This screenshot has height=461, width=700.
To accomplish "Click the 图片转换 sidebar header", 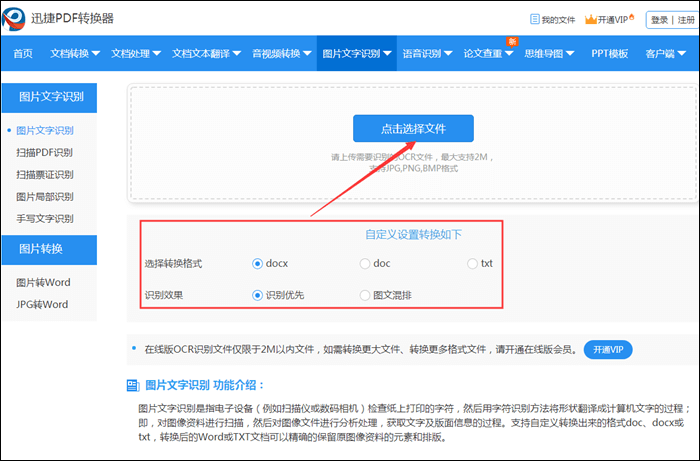I will [50, 249].
